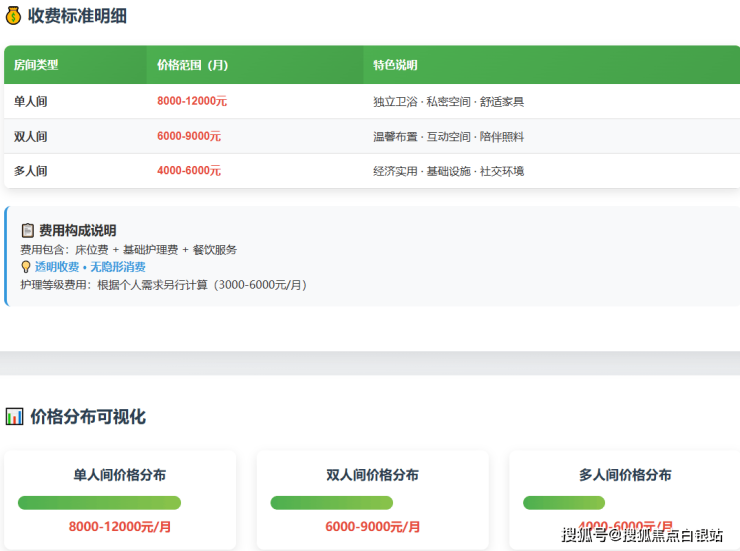
Task: Click the 4000-6000元 price in table
Action: tap(189, 171)
